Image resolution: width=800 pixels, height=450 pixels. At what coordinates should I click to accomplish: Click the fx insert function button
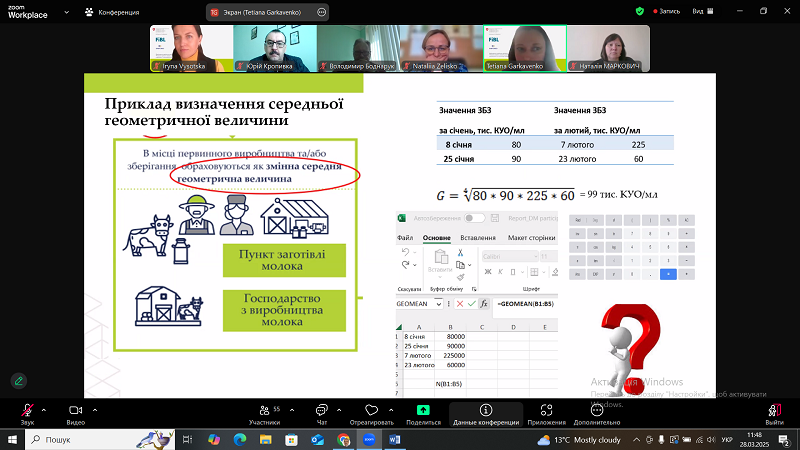484,304
